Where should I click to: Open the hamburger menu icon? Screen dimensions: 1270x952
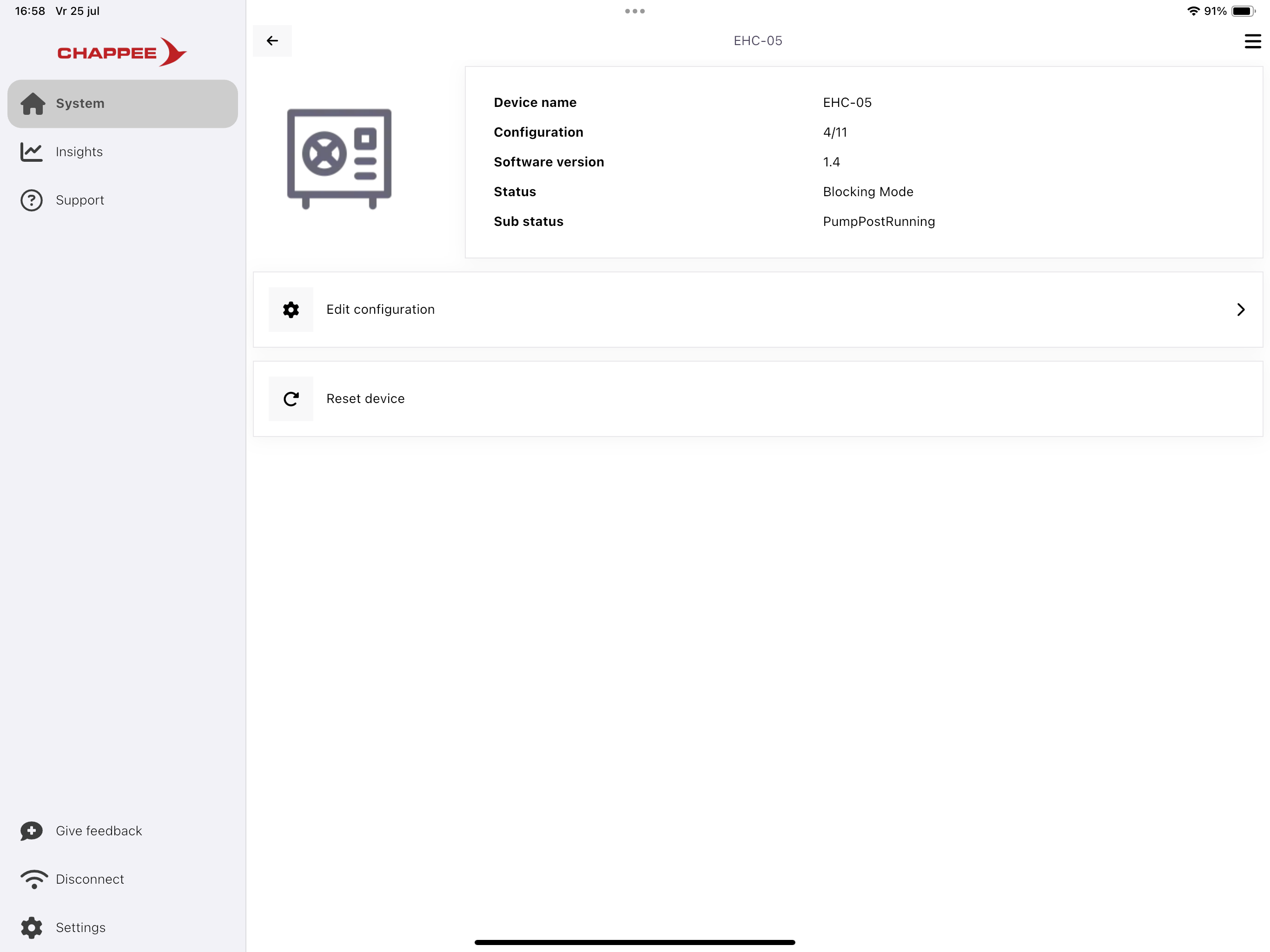1252,41
